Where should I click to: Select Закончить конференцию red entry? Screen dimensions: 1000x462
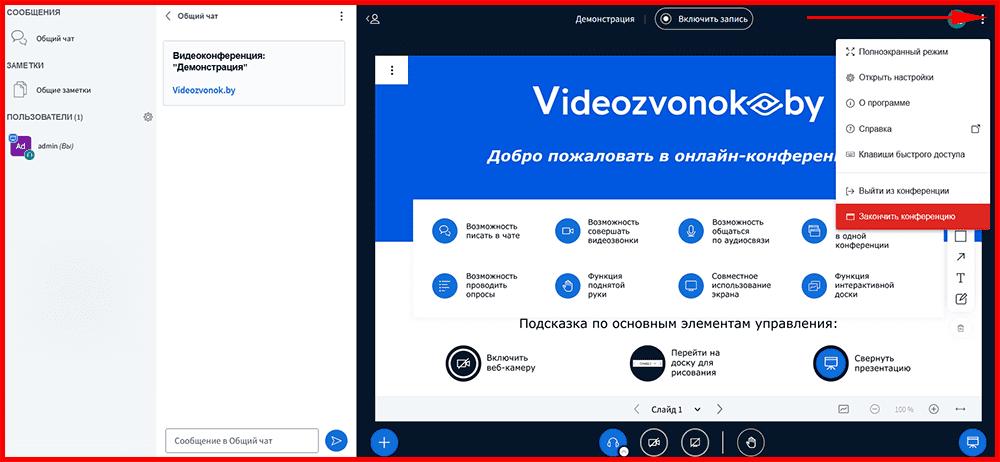point(912,216)
